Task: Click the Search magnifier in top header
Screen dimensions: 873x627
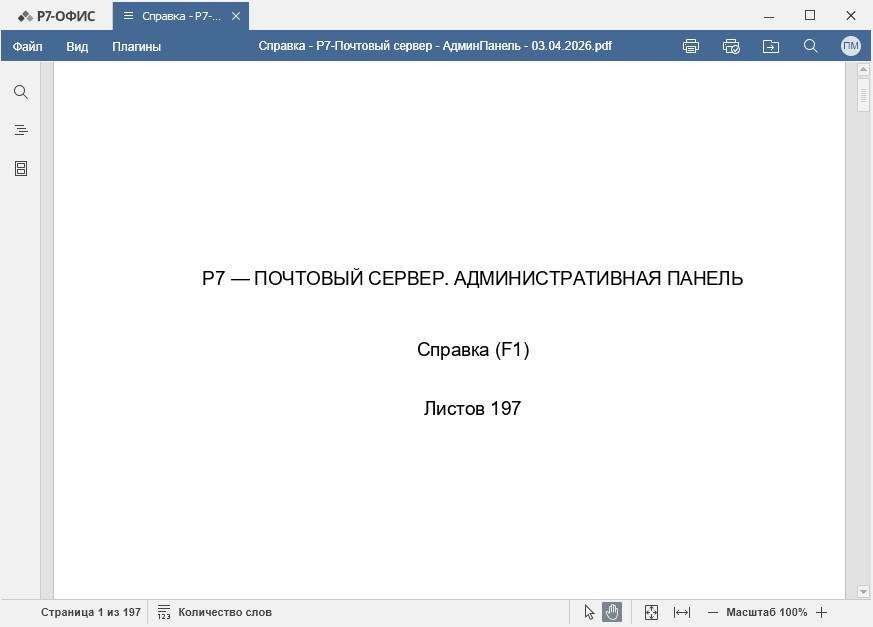Action: [x=811, y=46]
